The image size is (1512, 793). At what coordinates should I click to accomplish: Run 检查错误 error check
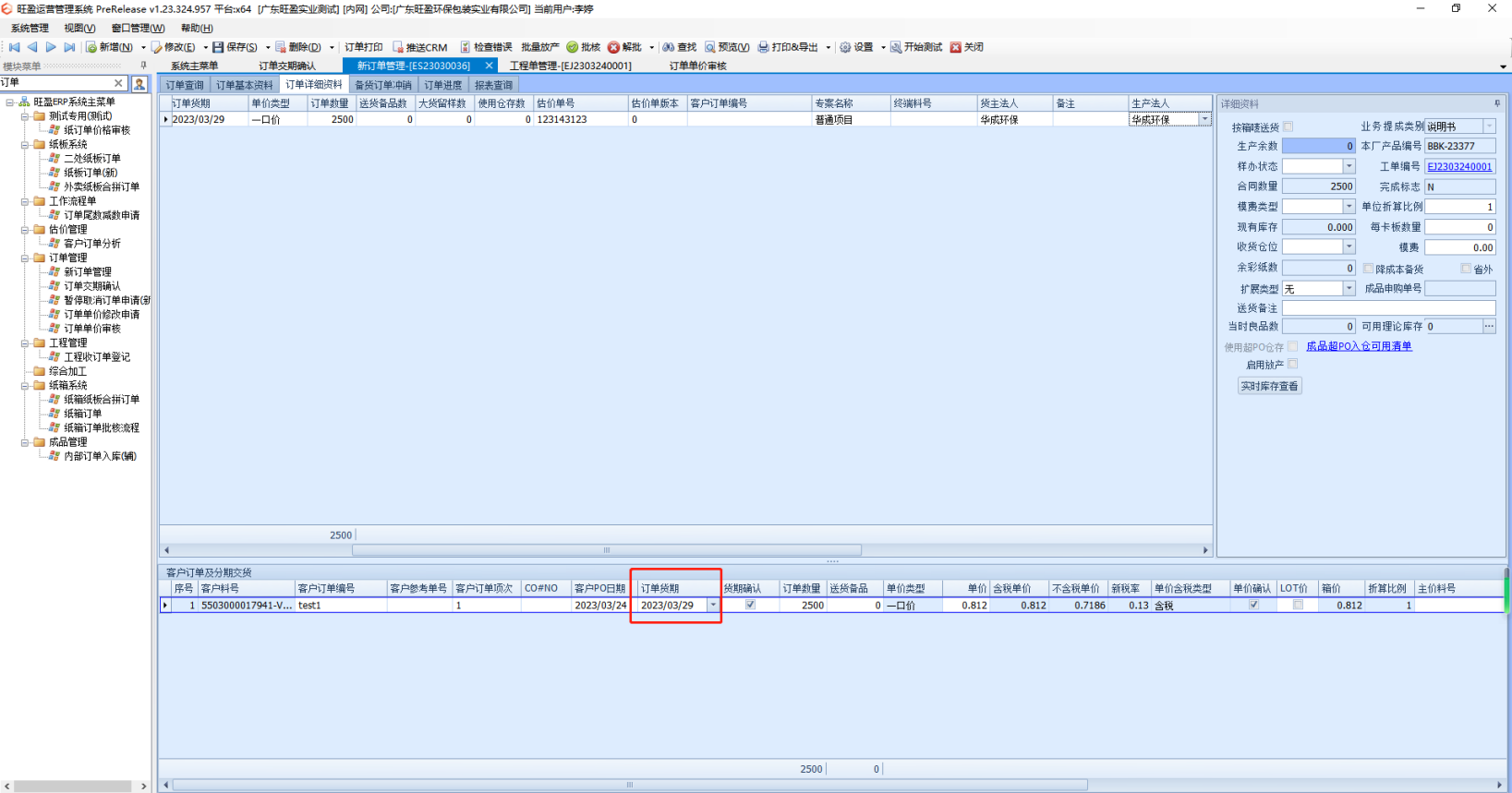click(486, 47)
